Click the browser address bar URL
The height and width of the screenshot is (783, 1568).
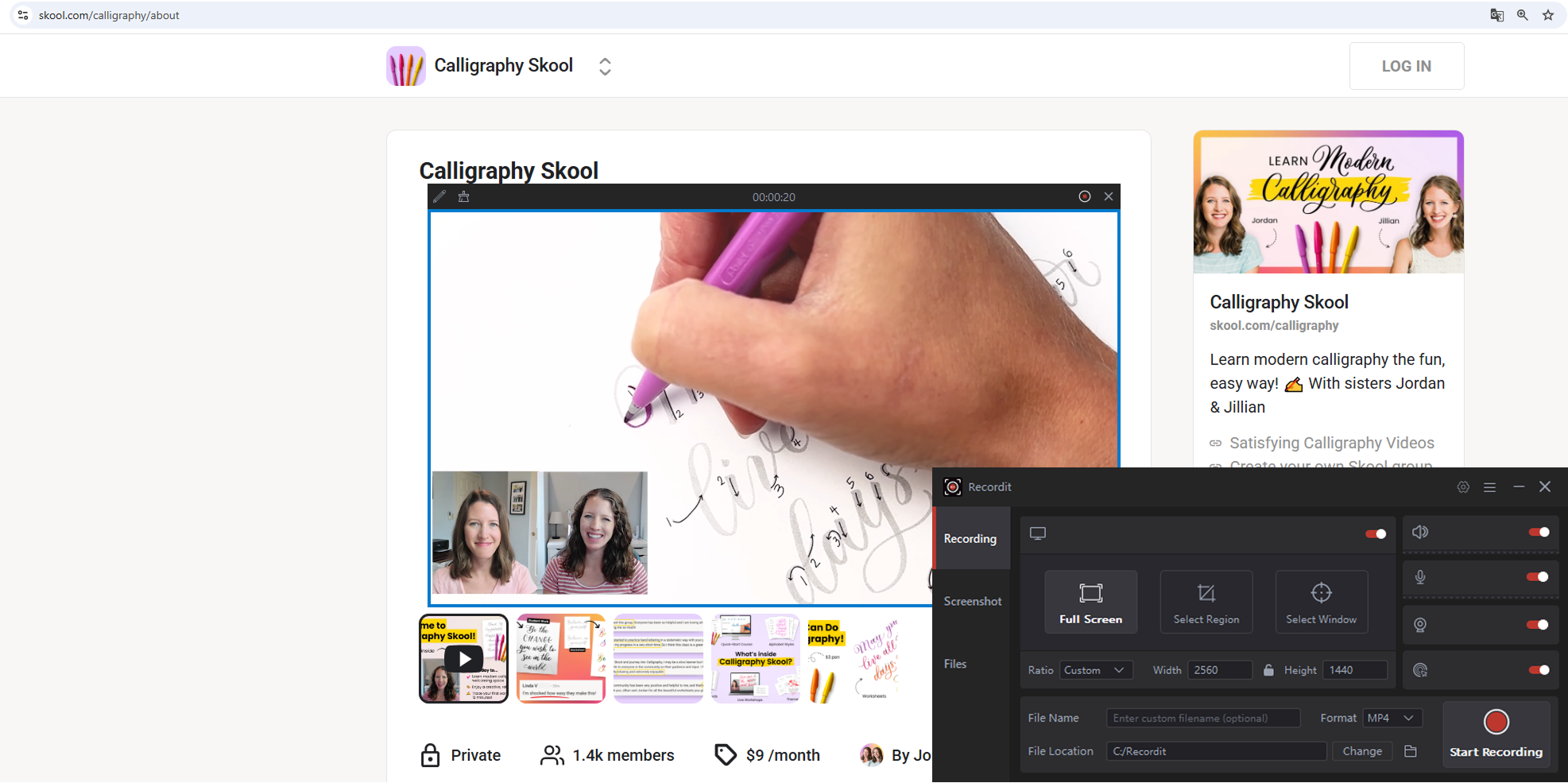(109, 15)
